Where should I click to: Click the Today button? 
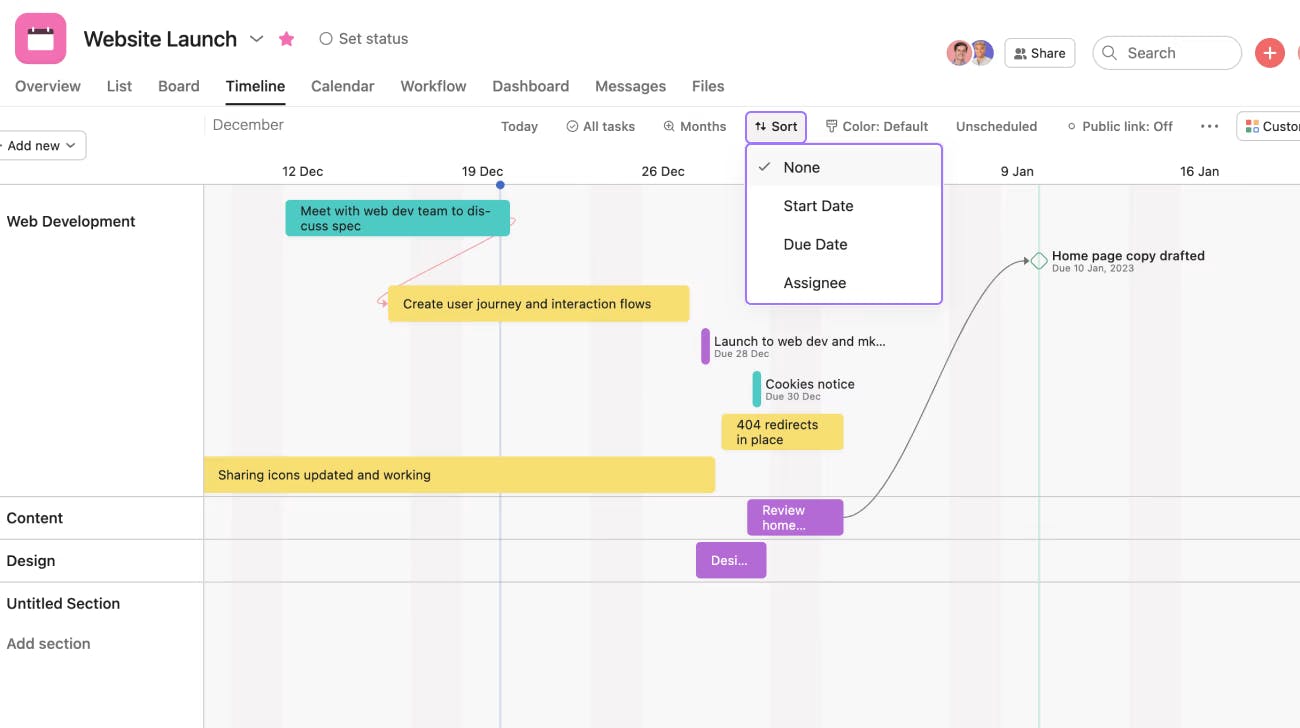coord(519,126)
